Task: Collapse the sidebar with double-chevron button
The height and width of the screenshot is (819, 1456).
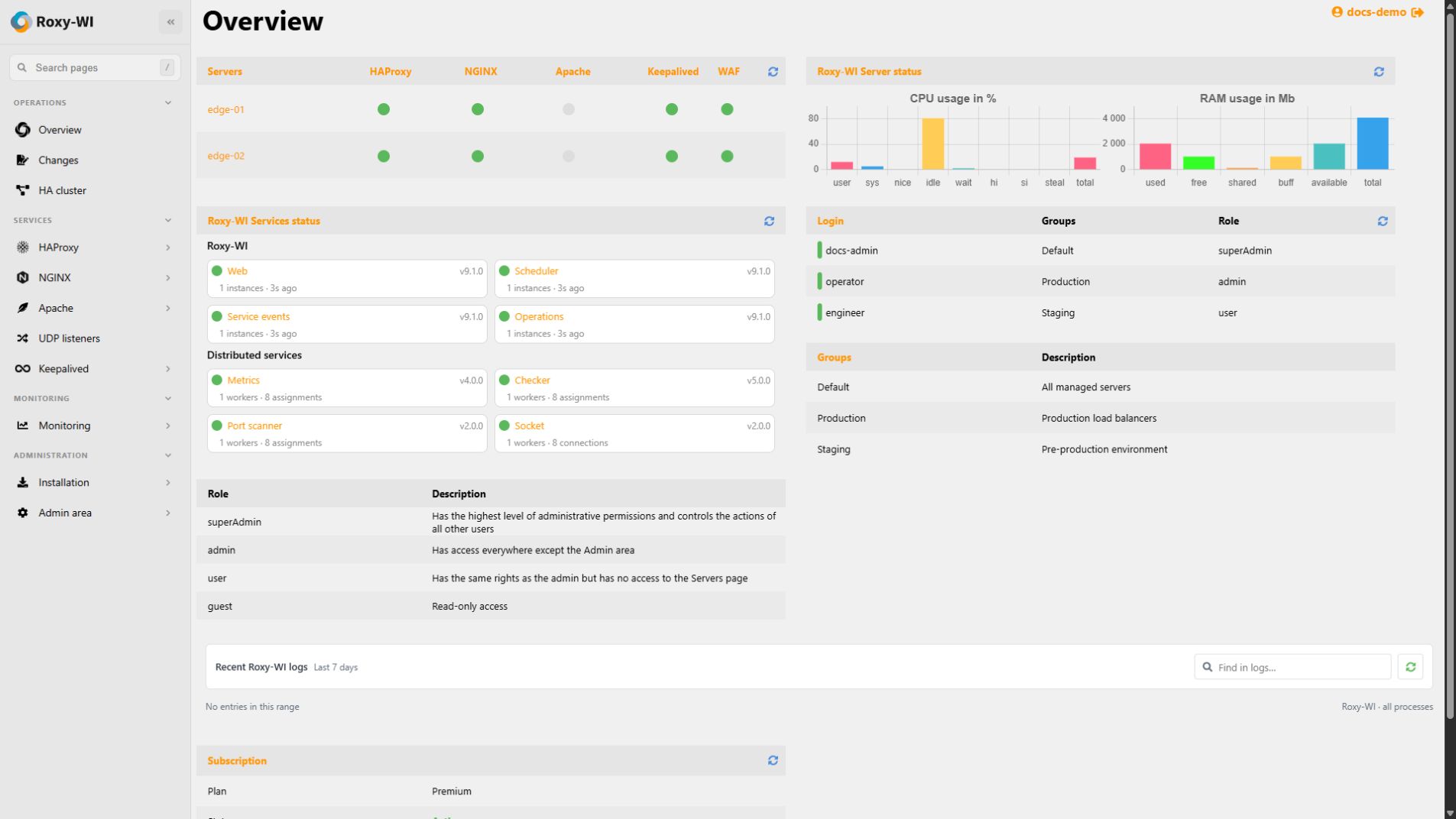Action: point(170,21)
